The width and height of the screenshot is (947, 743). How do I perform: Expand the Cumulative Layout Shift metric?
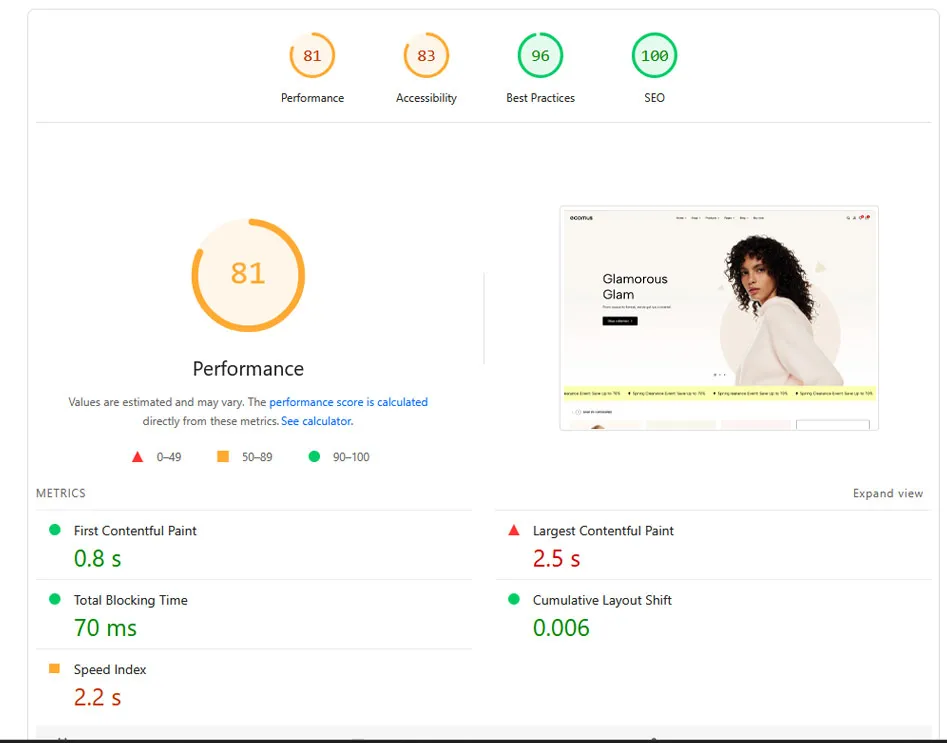[602, 600]
